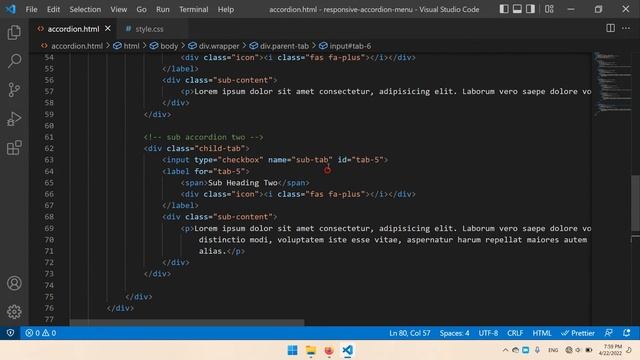Split the editor to the right

pos(611,28)
